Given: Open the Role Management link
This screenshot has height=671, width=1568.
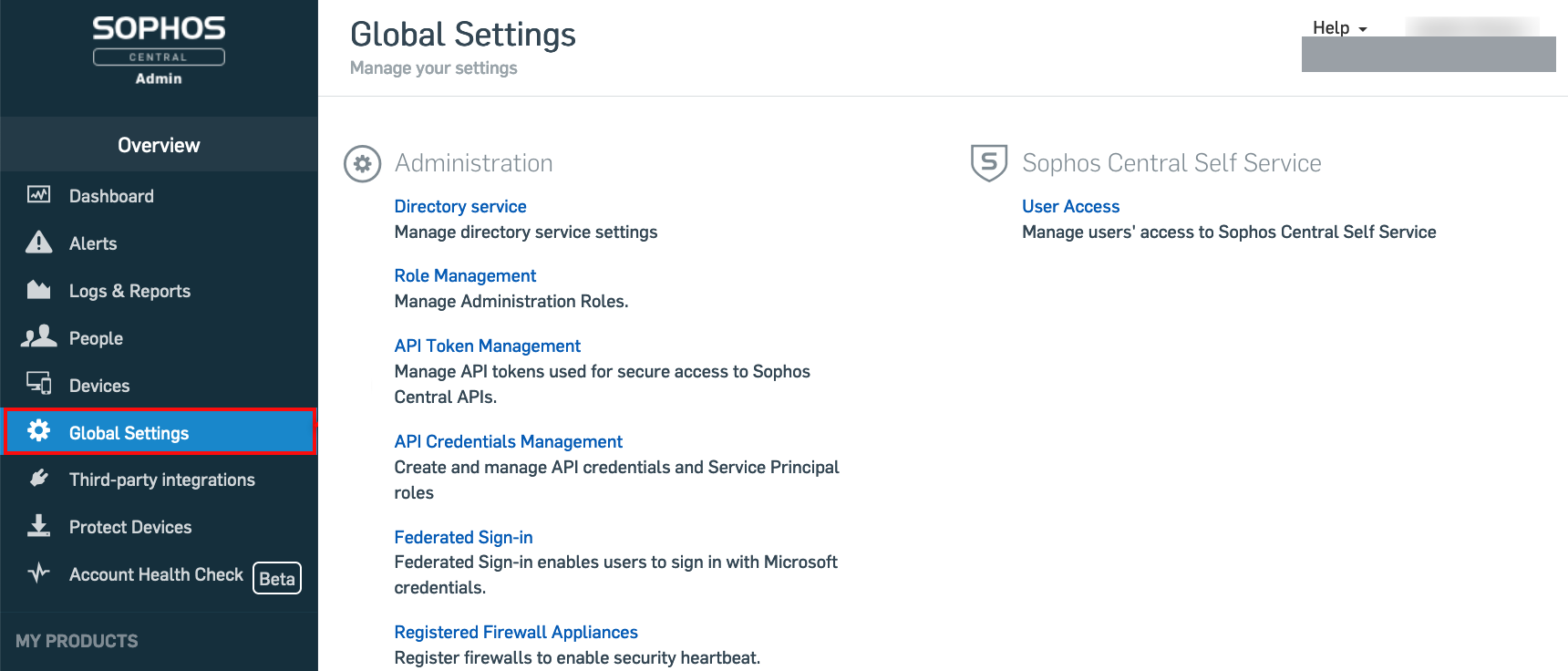Looking at the screenshot, I should tap(465, 276).
